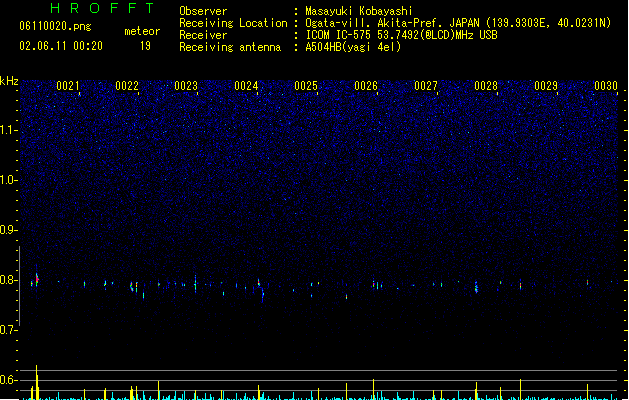Click the tallest yellow intensity spike at left
This screenshot has height=400, width=629.
37,382
